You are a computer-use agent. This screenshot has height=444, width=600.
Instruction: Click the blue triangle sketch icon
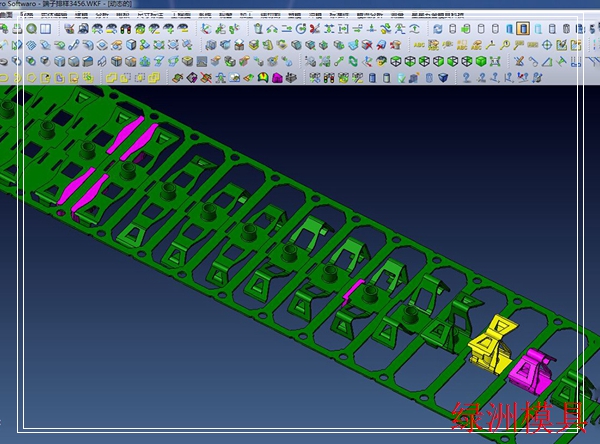547,61
